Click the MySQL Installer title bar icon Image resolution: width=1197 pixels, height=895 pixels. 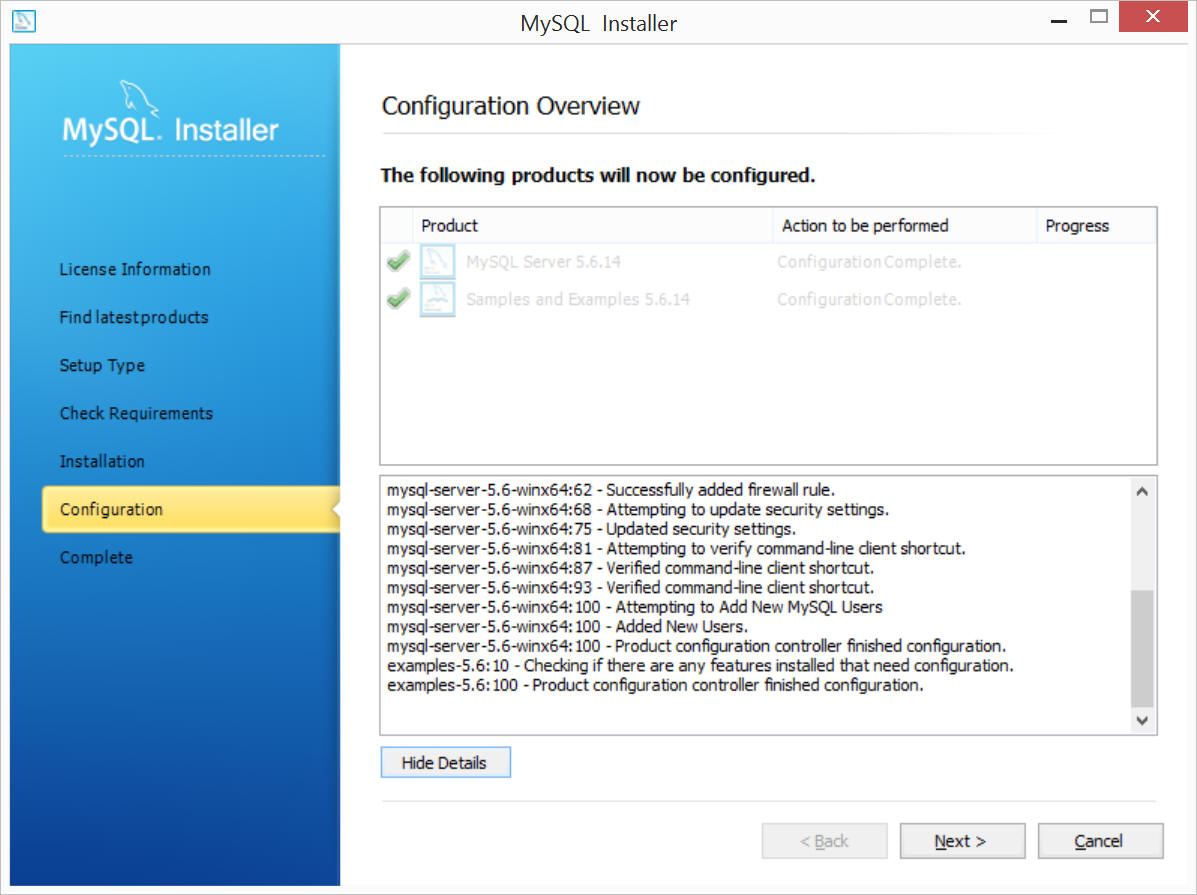point(24,21)
